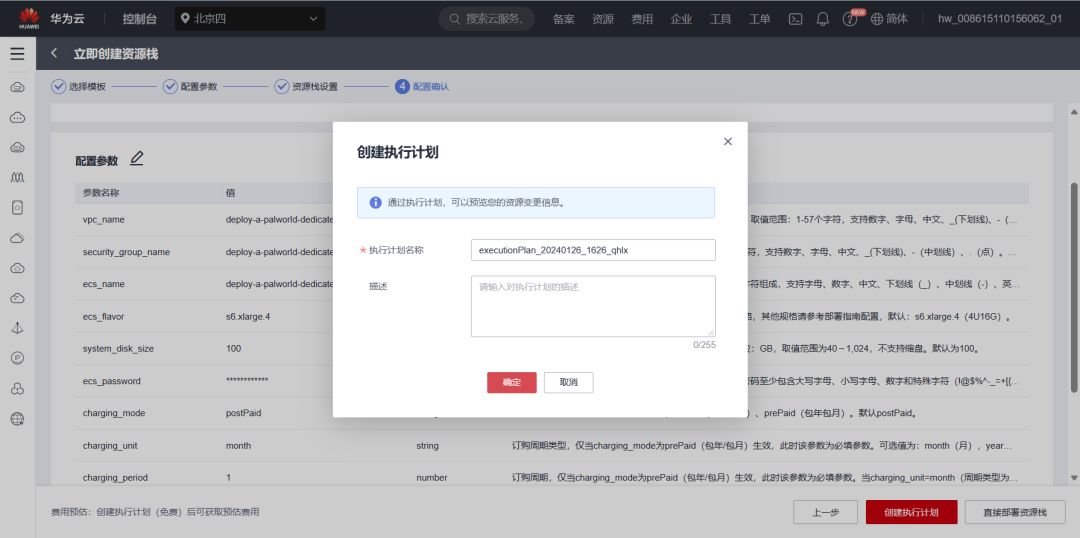Click the search magnifier icon
The width and height of the screenshot is (1080, 538).
click(455, 19)
